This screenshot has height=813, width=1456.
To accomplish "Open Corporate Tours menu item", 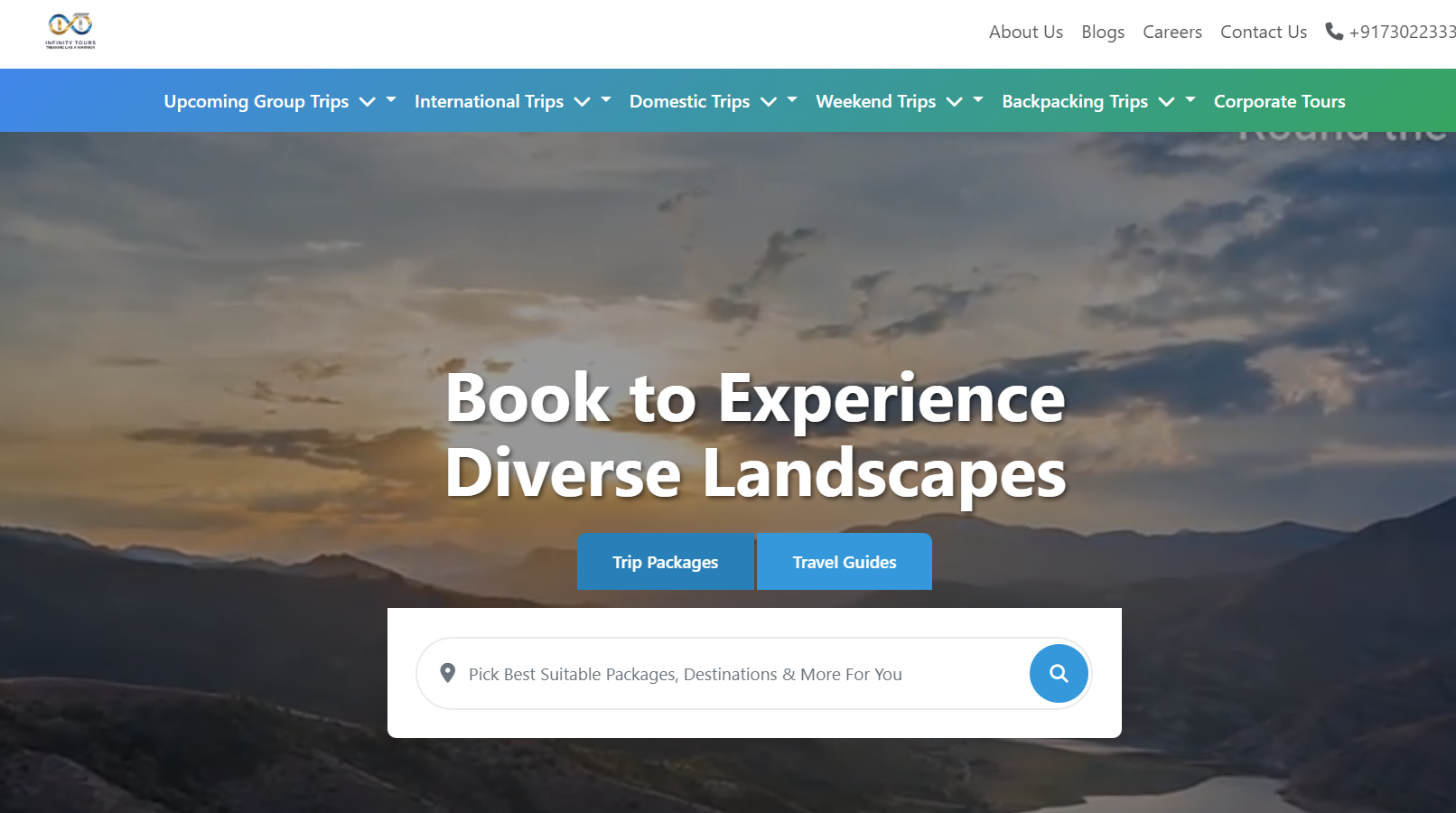I will click(1279, 102).
